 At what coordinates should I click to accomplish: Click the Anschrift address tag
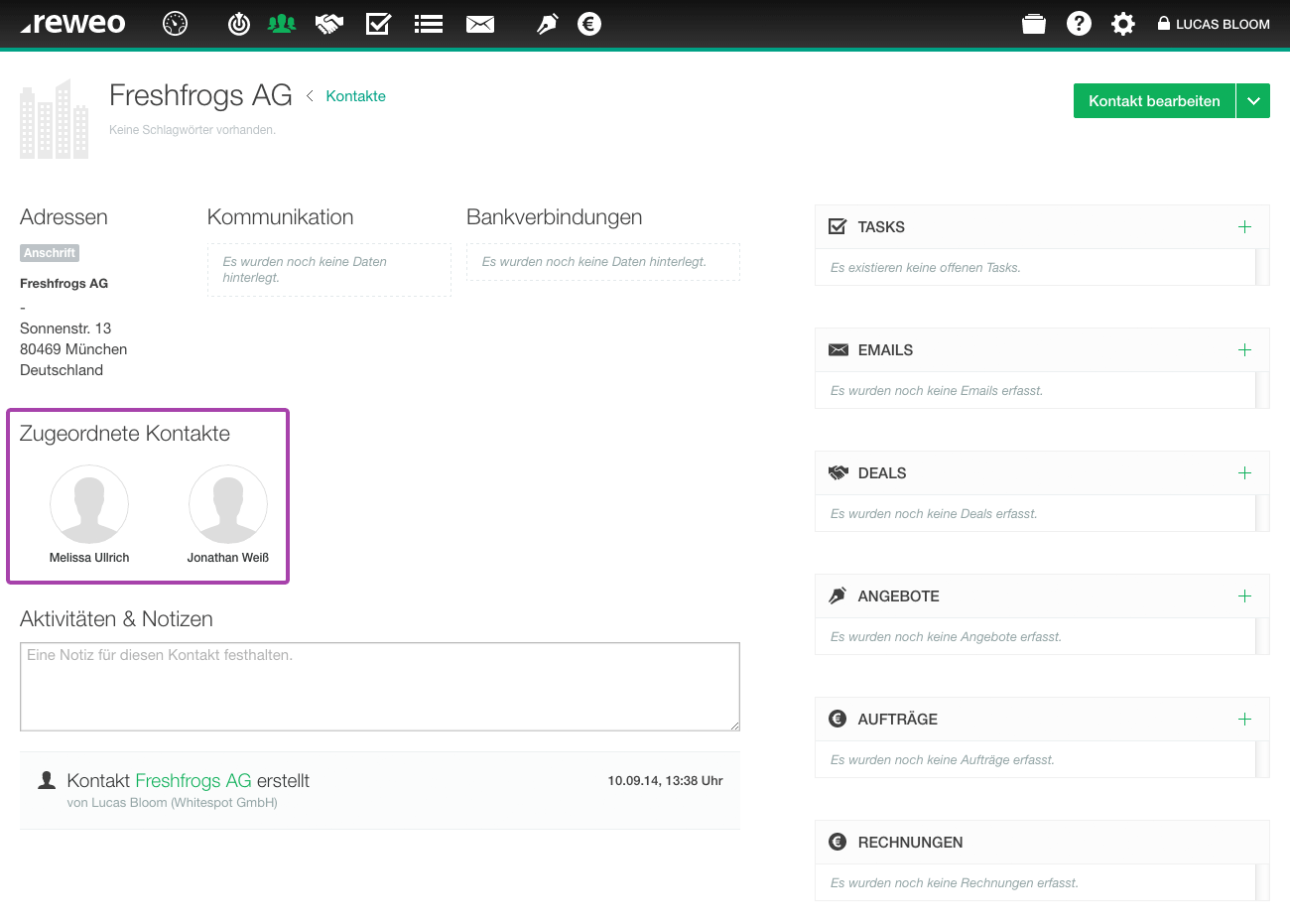tap(50, 253)
